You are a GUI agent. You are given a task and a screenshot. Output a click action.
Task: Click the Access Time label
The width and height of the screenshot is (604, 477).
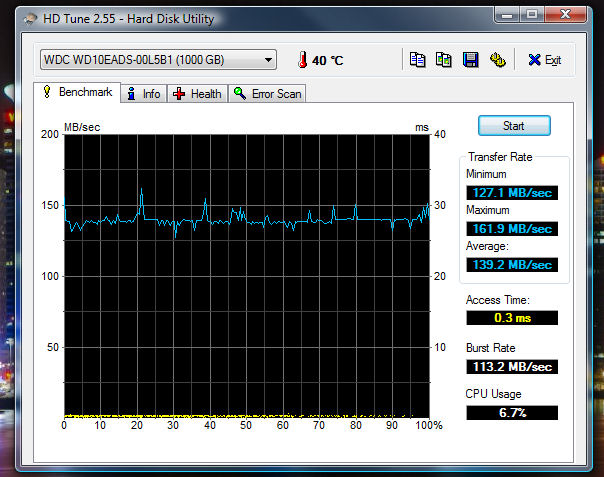(x=498, y=300)
